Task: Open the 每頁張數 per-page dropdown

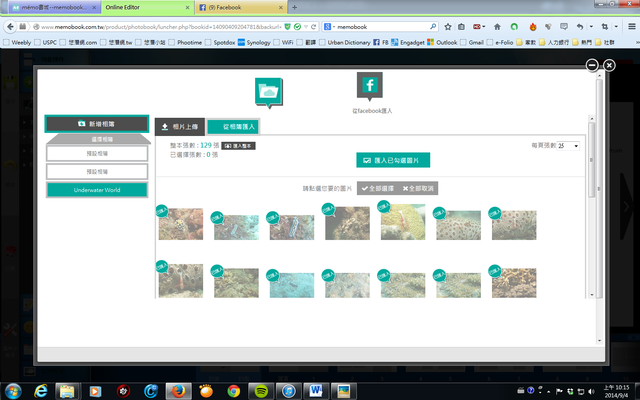Action: pyautogui.click(x=568, y=146)
